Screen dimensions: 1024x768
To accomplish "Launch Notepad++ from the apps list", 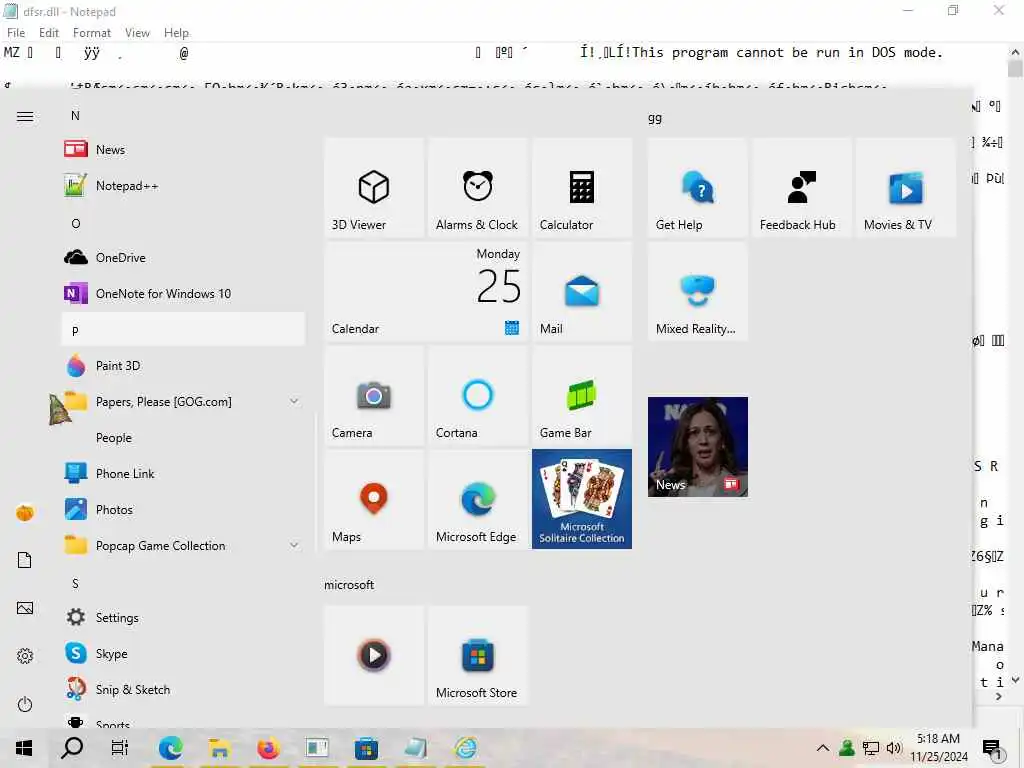I will [183, 186].
